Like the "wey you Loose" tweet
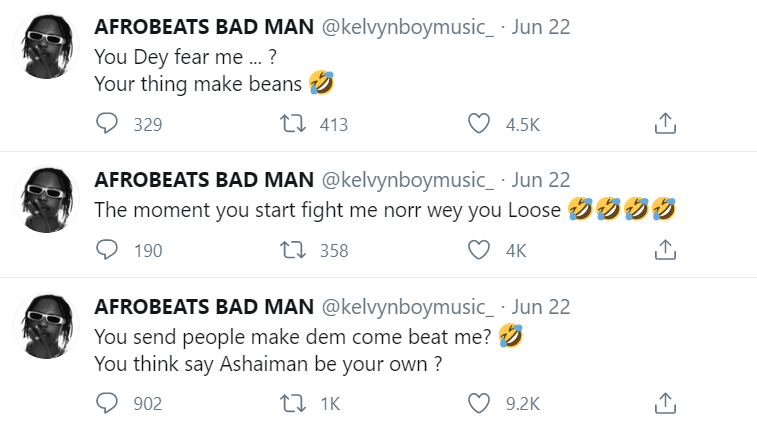Viewport: 757px width, 422px height. coord(480,250)
